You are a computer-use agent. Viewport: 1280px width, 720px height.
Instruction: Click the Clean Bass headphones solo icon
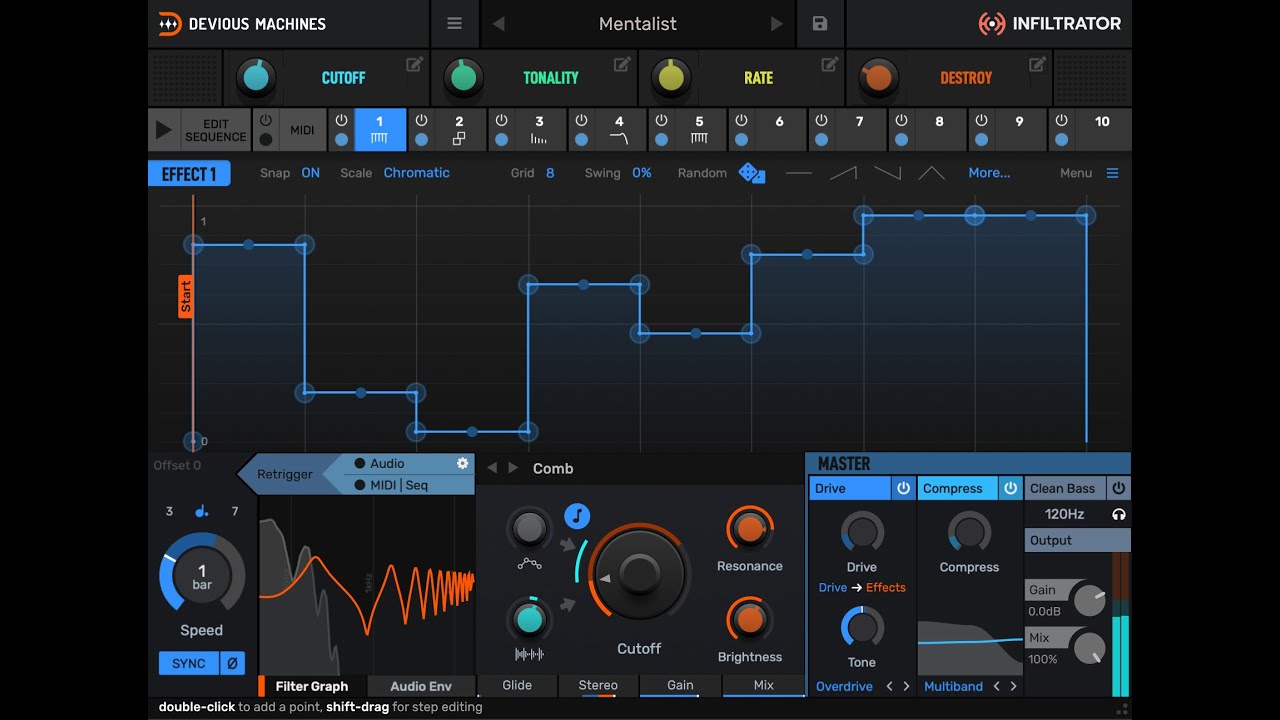tap(1118, 514)
